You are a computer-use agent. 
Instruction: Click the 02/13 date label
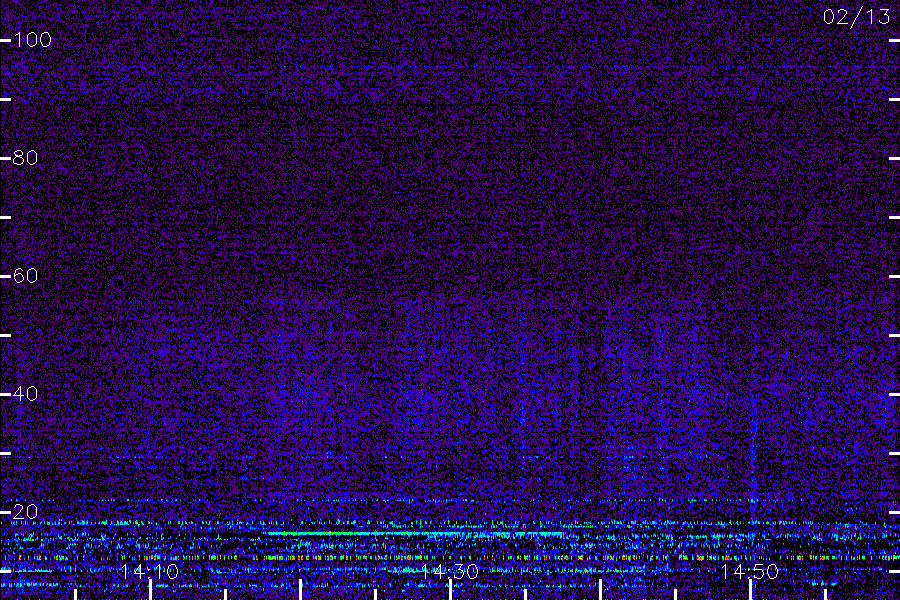point(856,17)
